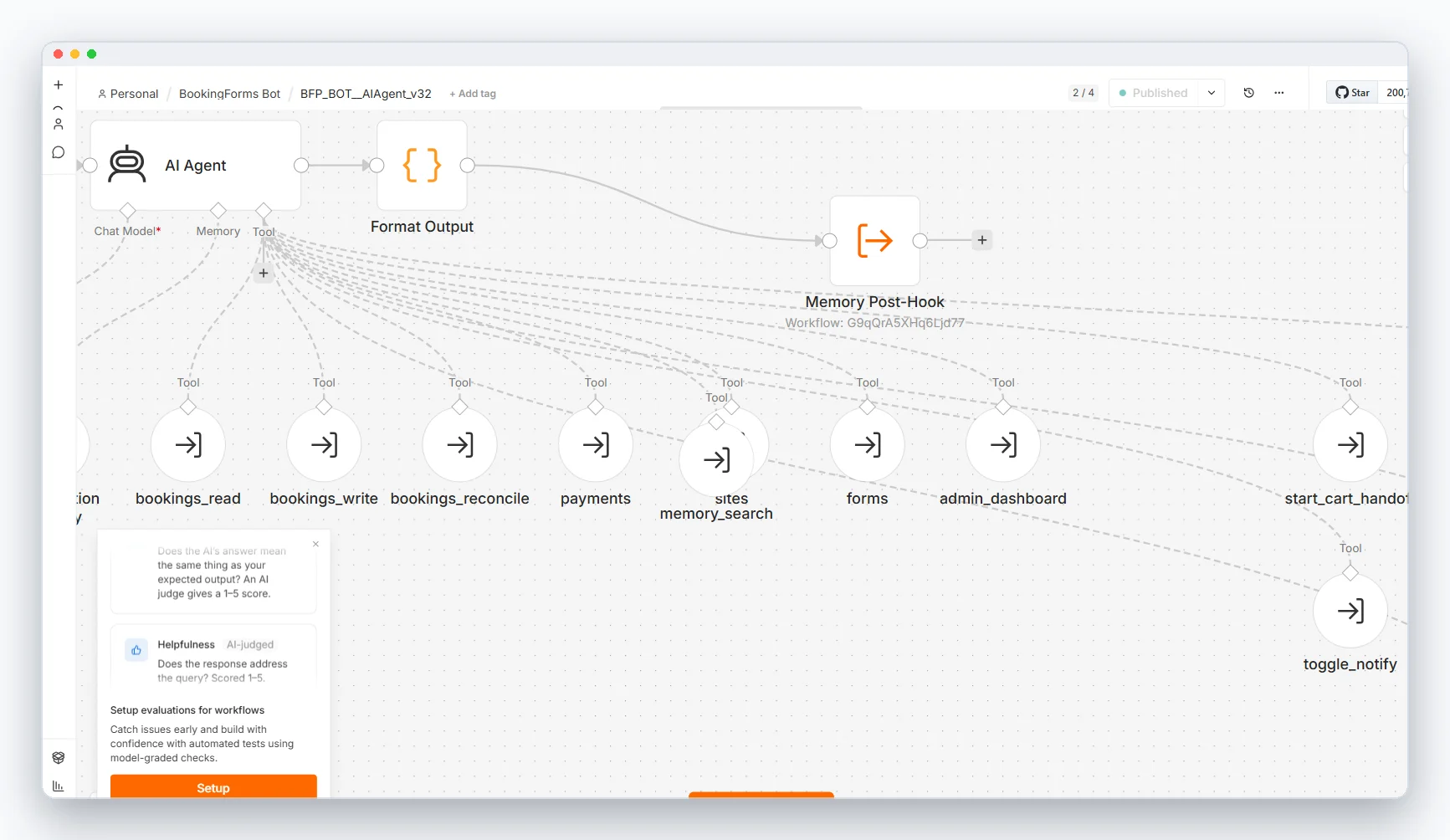1450x840 pixels.
Task: Select the admin_dashboard tool node
Action: click(1003, 445)
